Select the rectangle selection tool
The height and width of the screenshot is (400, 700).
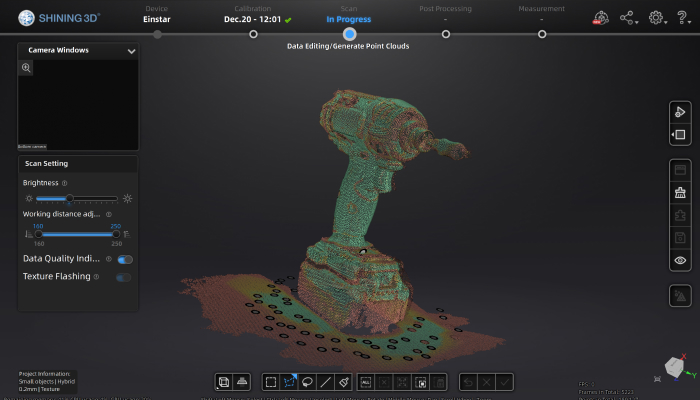(x=271, y=382)
